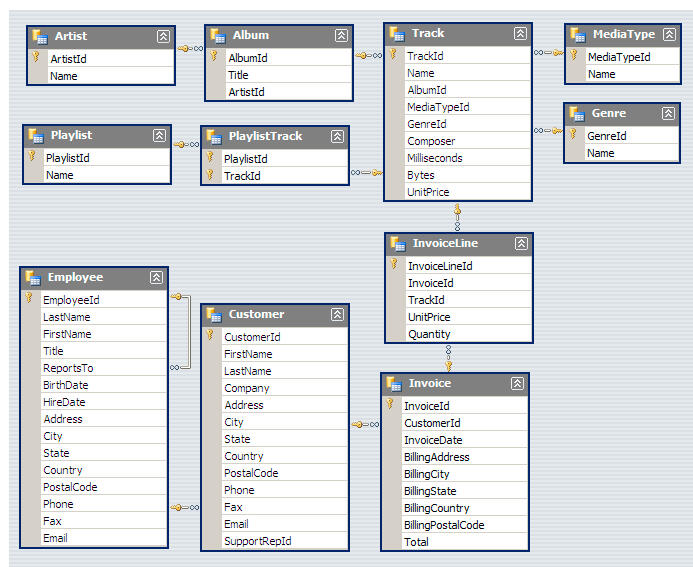Collapse the PlaylistTrack table
693x567 pixels.
click(x=337, y=136)
